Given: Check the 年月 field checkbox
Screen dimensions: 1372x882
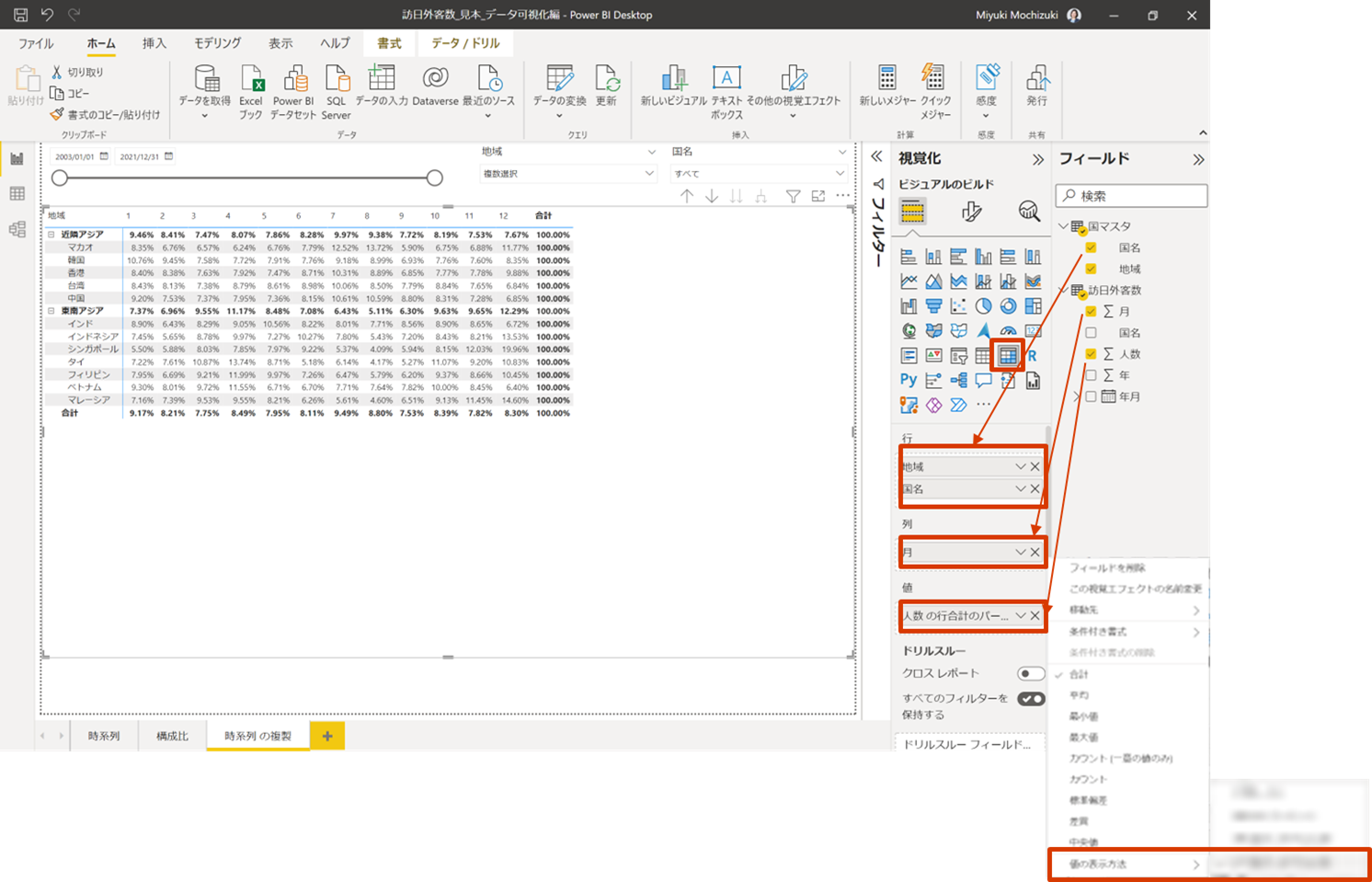Looking at the screenshot, I should point(1091,396).
